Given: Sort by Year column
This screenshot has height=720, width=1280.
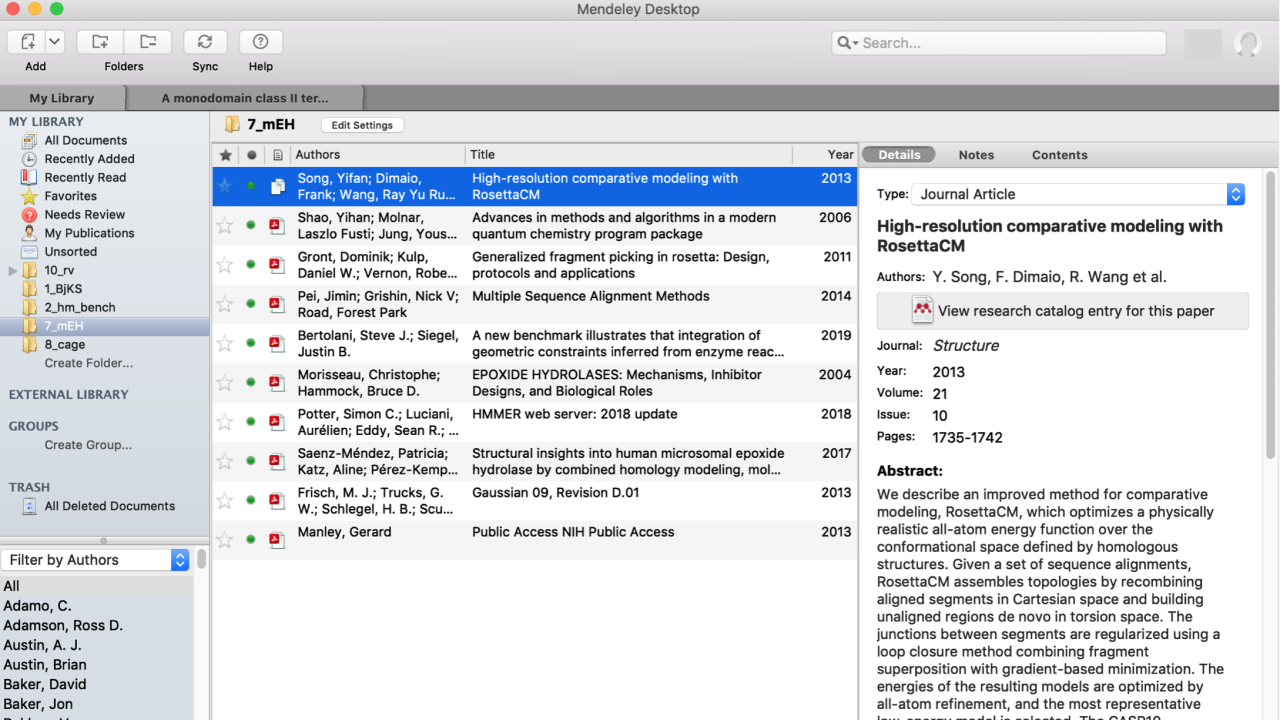Looking at the screenshot, I should coord(825,155).
